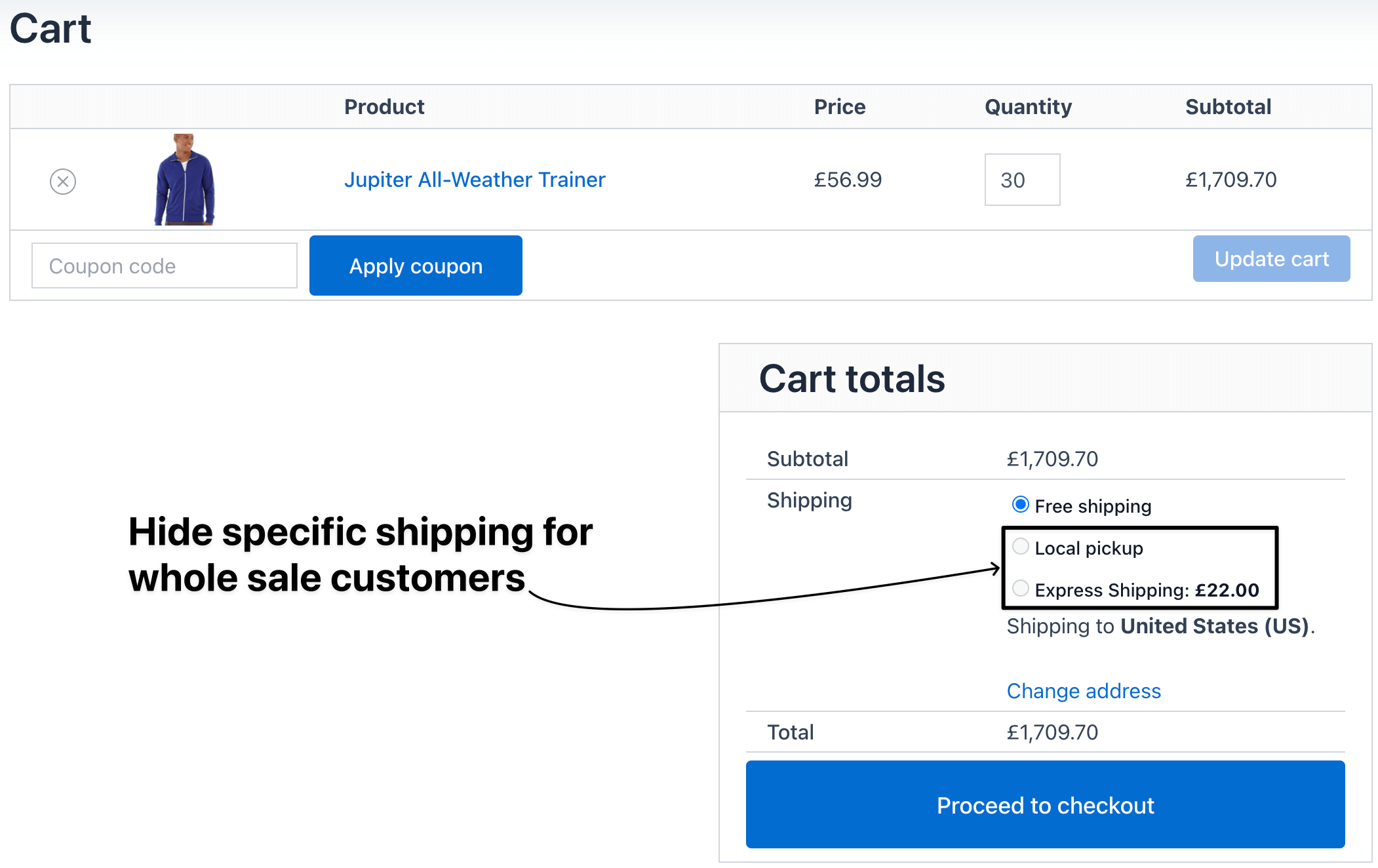The height and width of the screenshot is (868, 1378).
Task: Open the blue jacket product thumbnail
Action: [184, 180]
